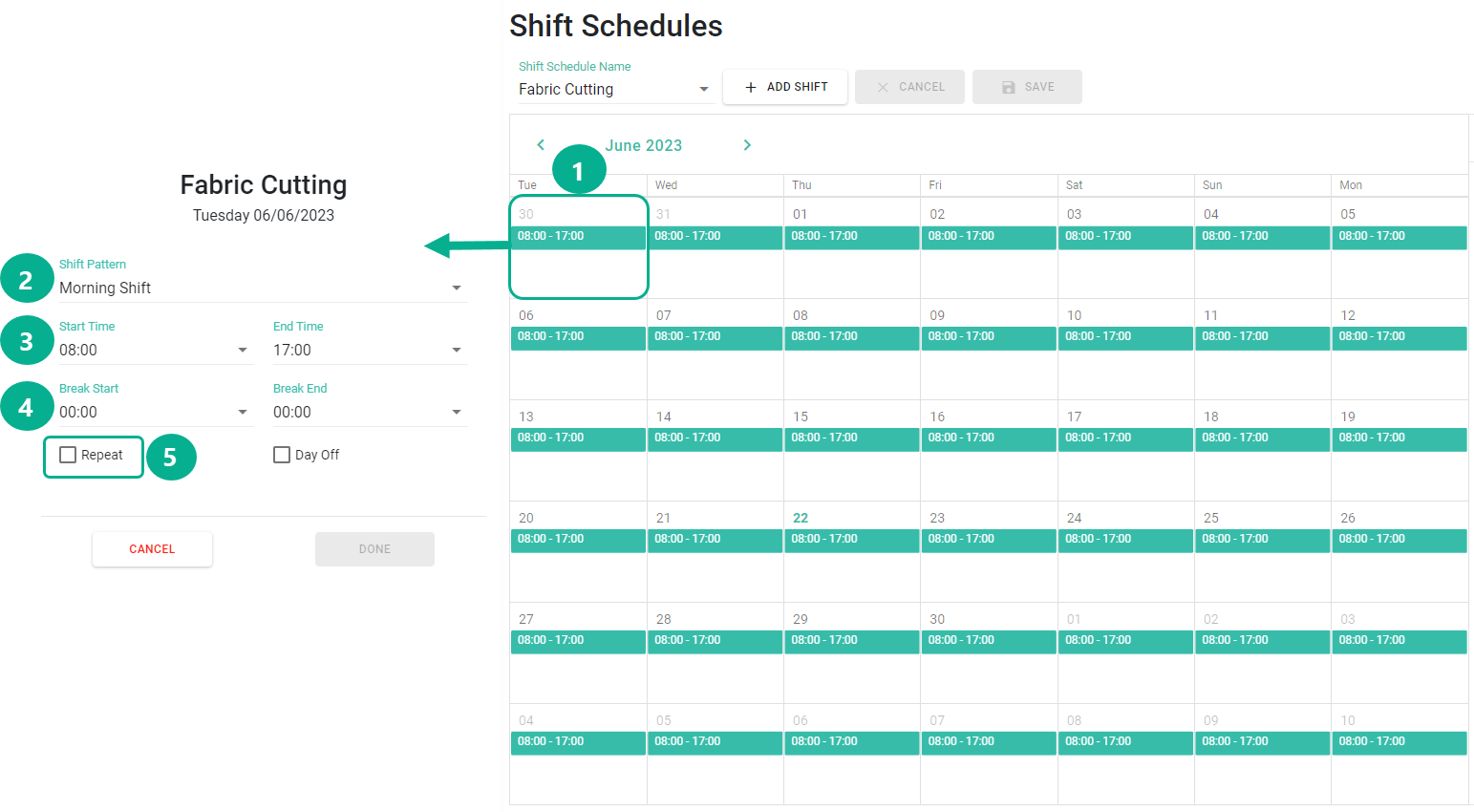Go to next month using right chevron
1474x812 pixels.
(x=747, y=145)
